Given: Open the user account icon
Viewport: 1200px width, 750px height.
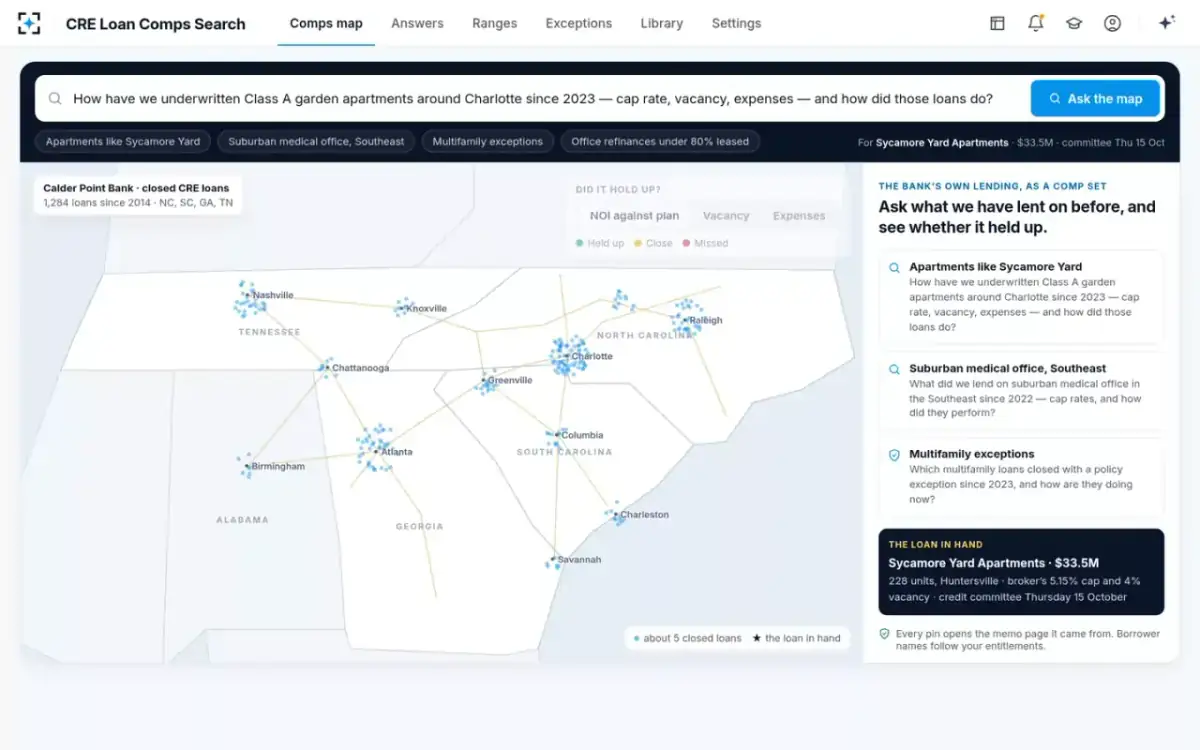Looking at the screenshot, I should tap(1112, 23).
